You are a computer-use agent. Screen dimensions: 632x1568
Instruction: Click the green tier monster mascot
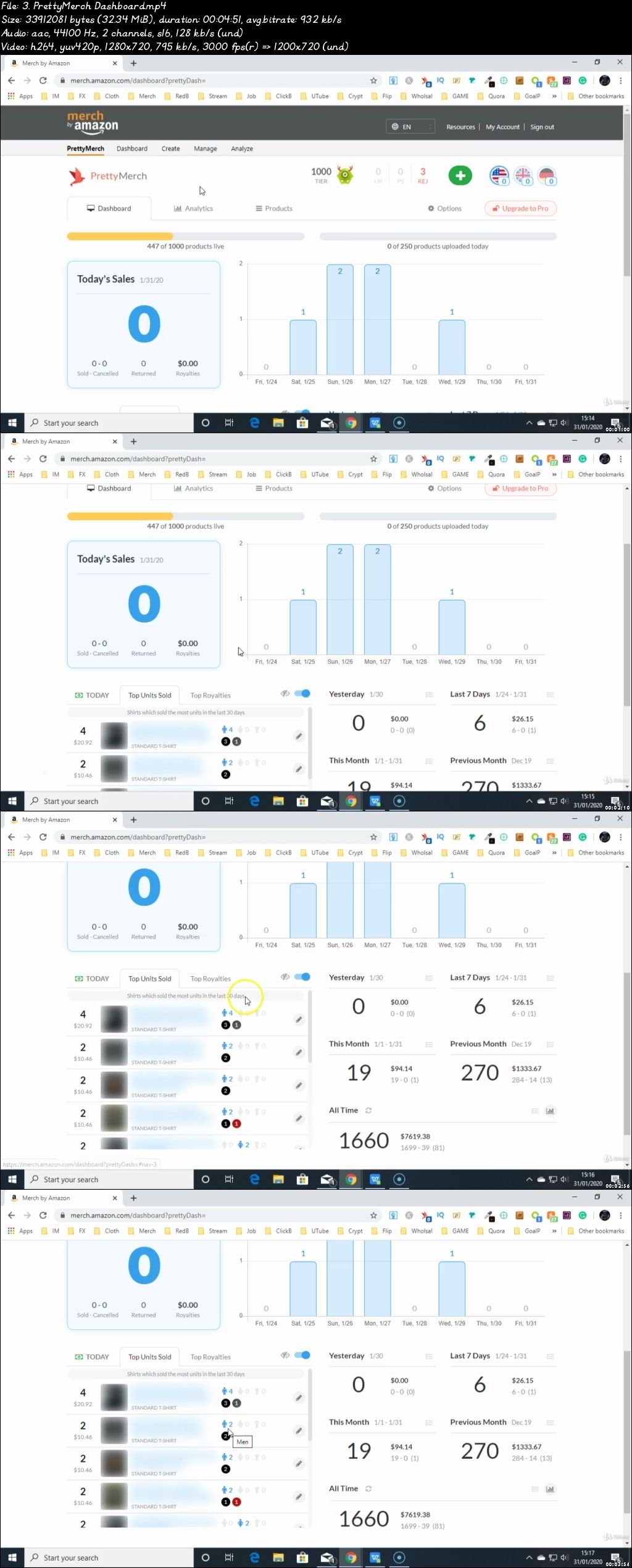point(345,175)
